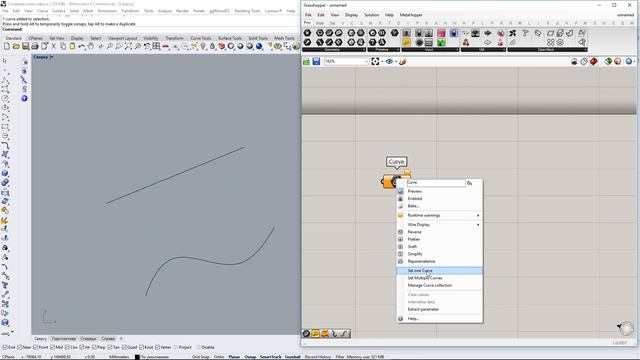640x360 pixels.
Task: Toggle the End osnap checkbox
Action: click(x=4, y=347)
